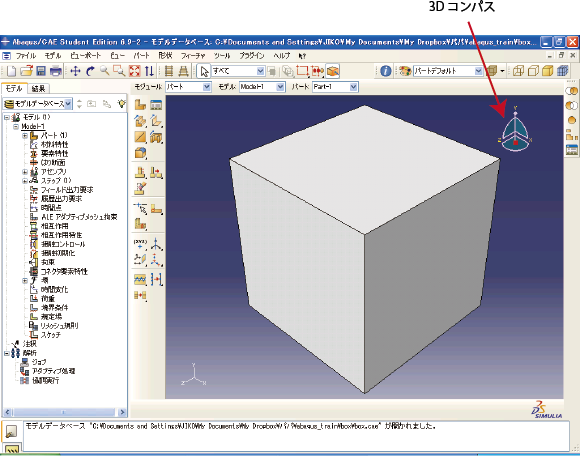Image resolution: width=580 pixels, height=456 pixels.
Task: Switch to the 結果 tab
Action: pyautogui.click(x=38, y=89)
